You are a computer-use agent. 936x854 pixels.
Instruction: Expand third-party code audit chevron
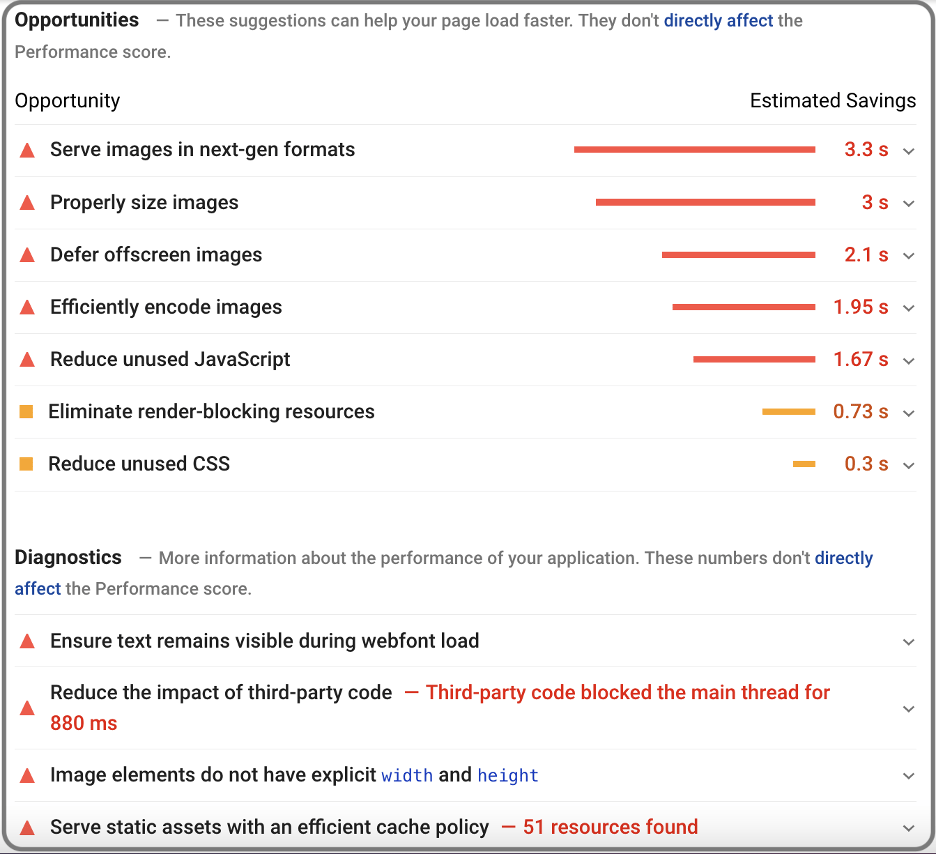[908, 709]
